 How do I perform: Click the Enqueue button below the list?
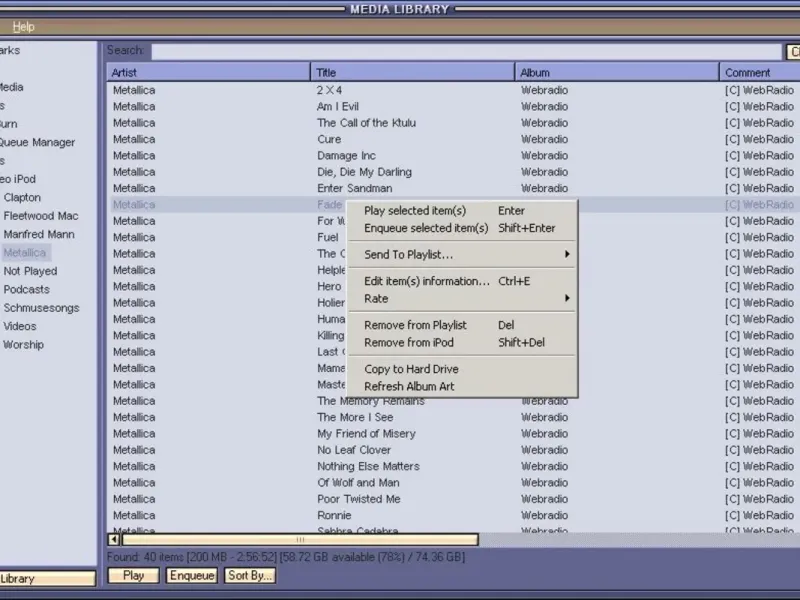click(192, 576)
